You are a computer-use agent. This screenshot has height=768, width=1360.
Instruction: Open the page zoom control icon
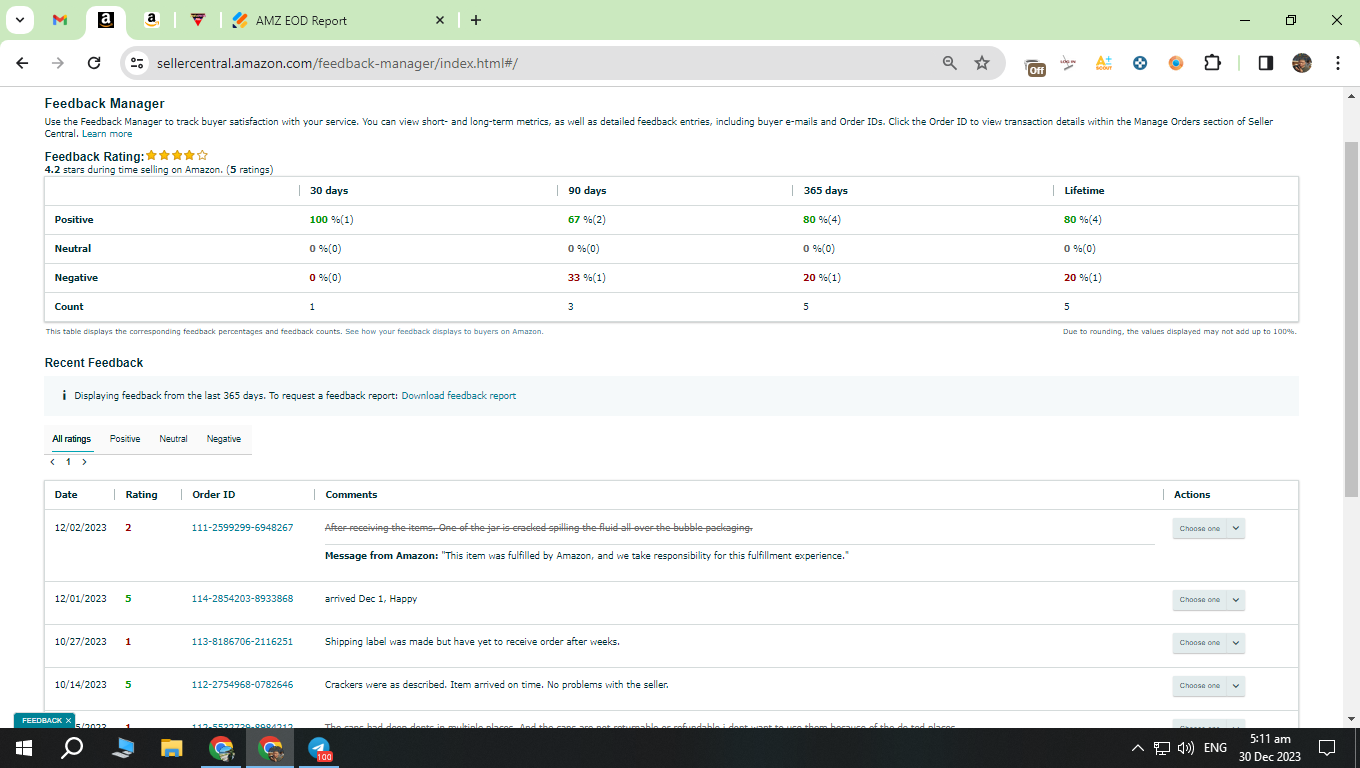[950, 63]
